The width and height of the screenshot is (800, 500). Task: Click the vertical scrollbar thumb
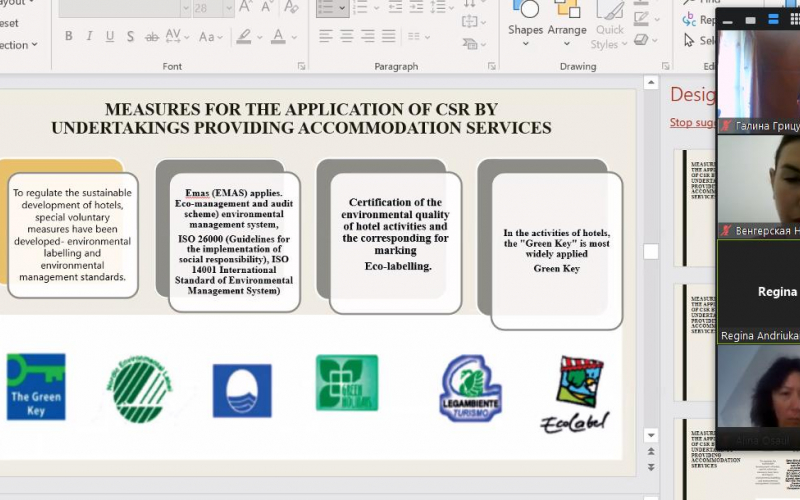651,252
